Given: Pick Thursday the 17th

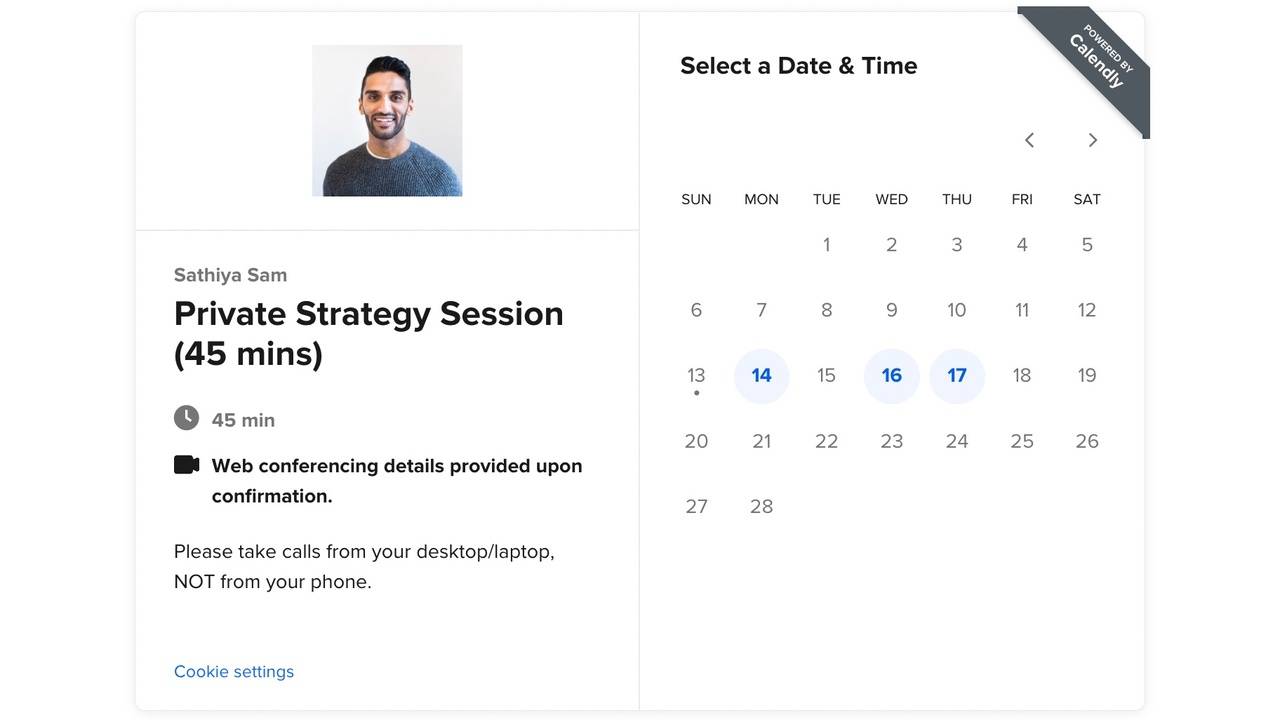Looking at the screenshot, I should point(957,376).
